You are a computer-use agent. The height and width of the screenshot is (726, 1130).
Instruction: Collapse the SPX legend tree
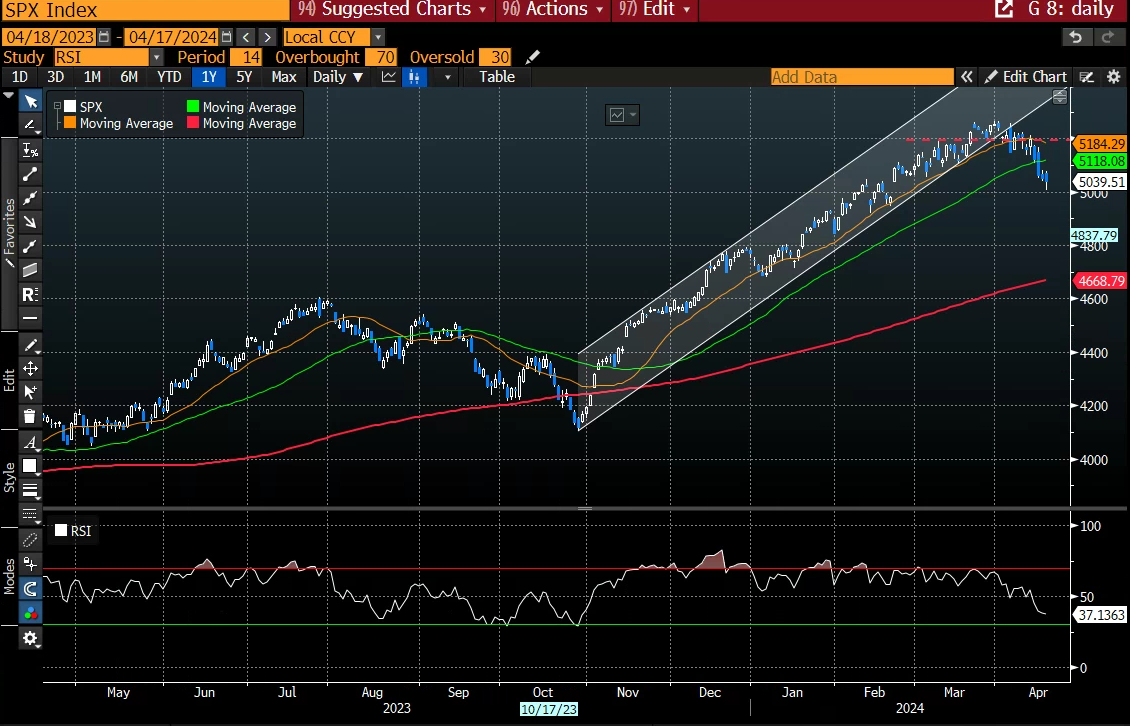click(x=57, y=107)
